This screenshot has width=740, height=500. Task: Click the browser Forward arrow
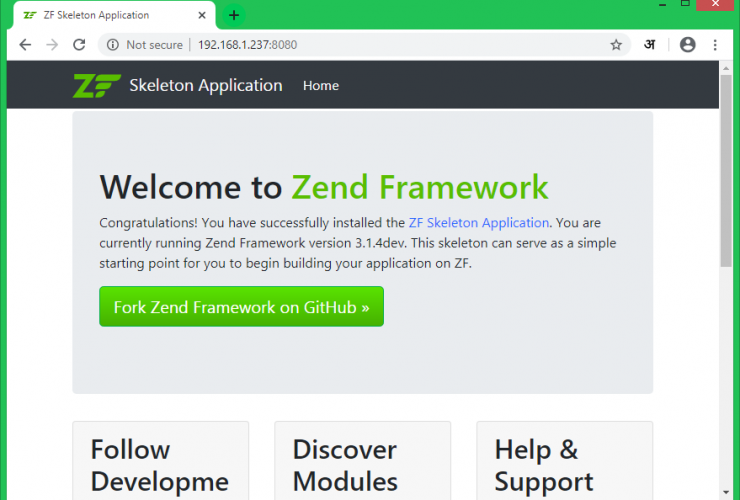click(x=52, y=45)
